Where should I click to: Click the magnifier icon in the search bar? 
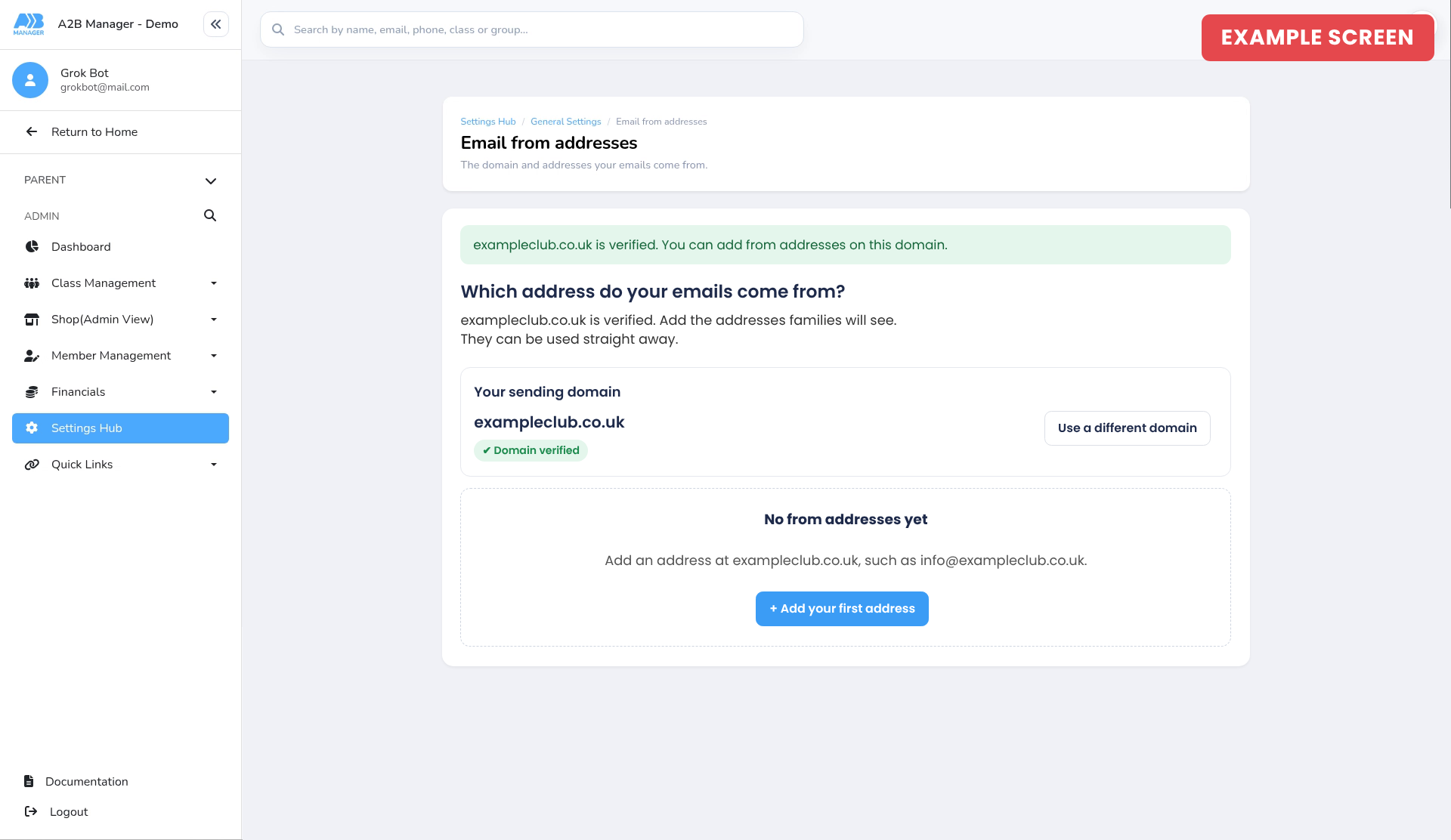click(278, 29)
